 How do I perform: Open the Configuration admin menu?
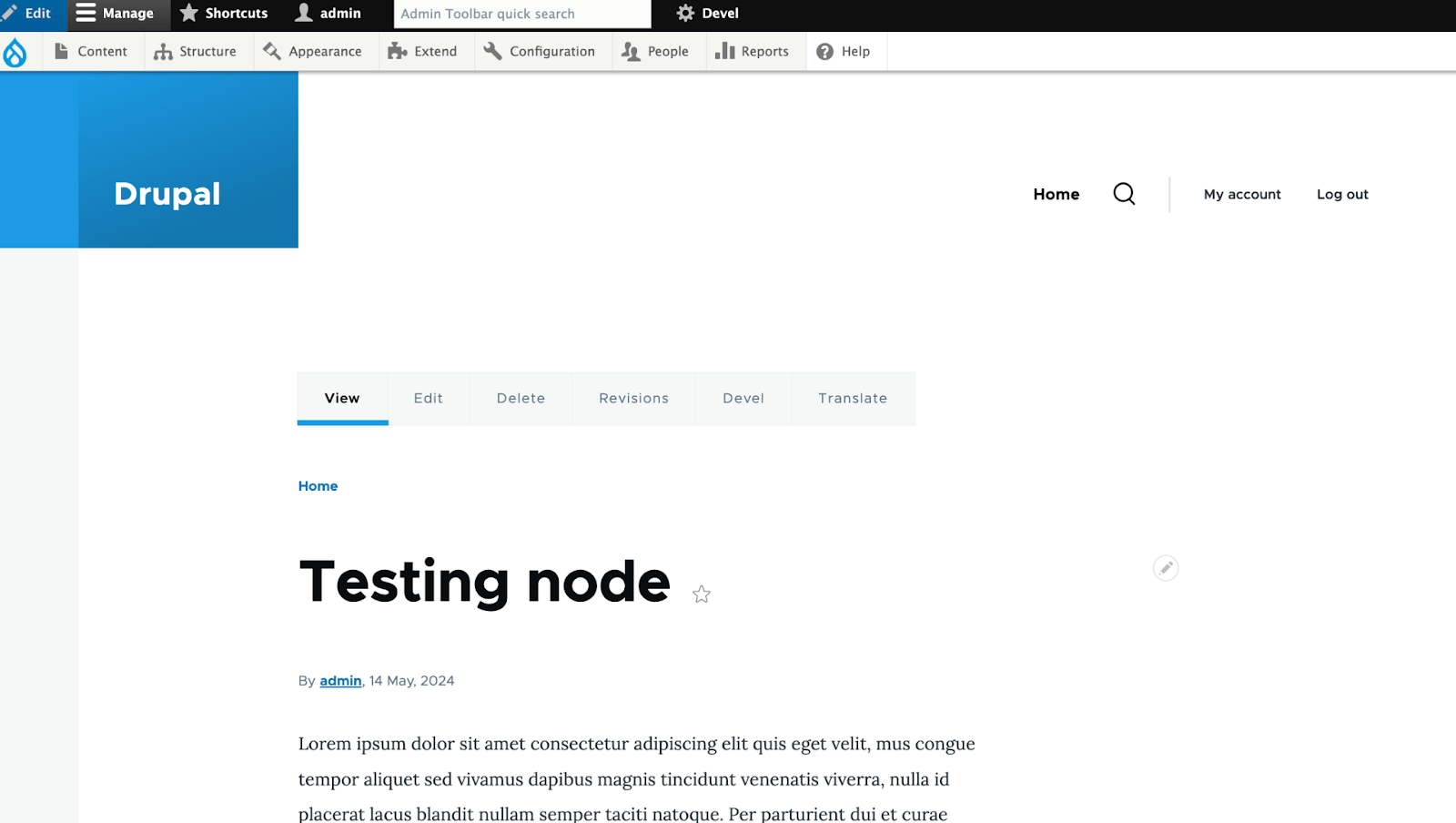(541, 52)
